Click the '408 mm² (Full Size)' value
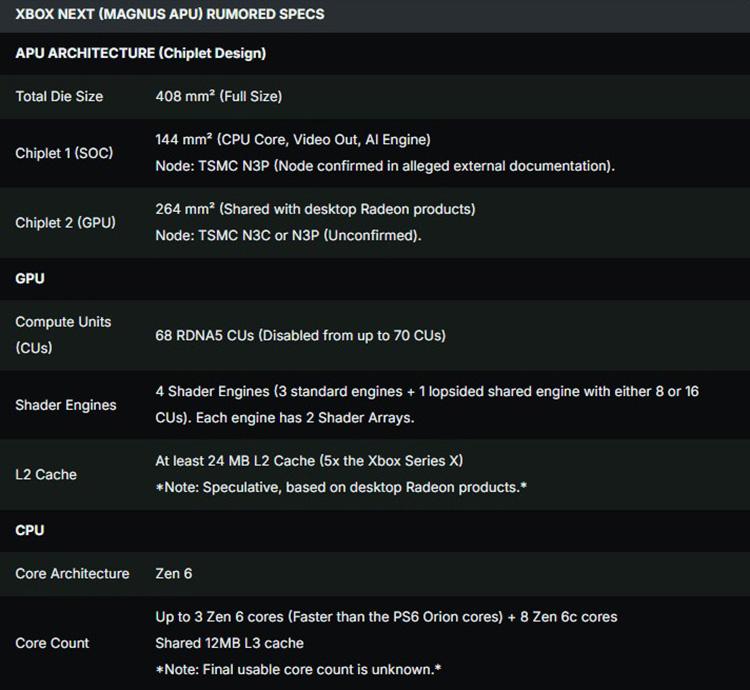 pyautogui.click(x=218, y=96)
